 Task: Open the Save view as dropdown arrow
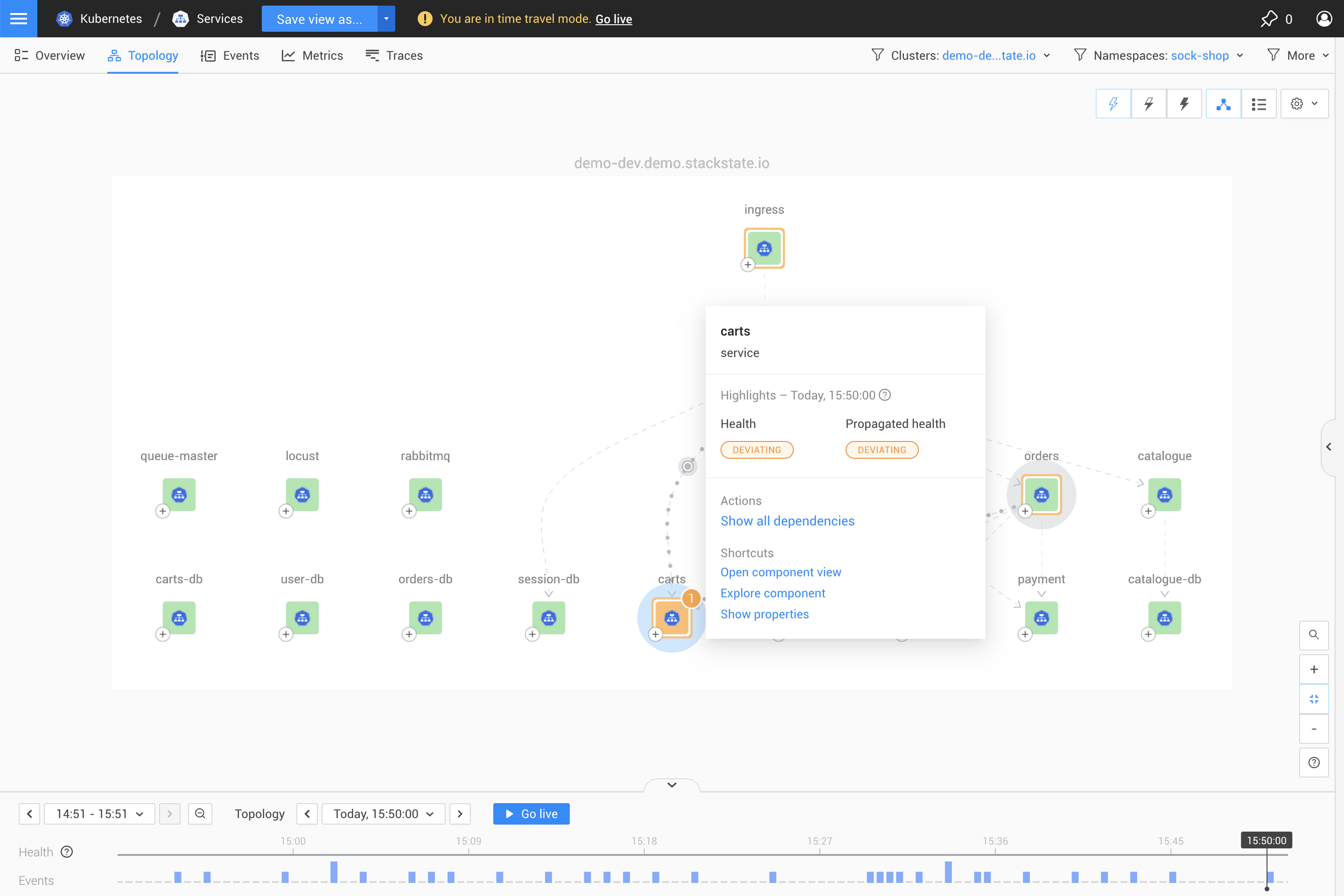386,19
